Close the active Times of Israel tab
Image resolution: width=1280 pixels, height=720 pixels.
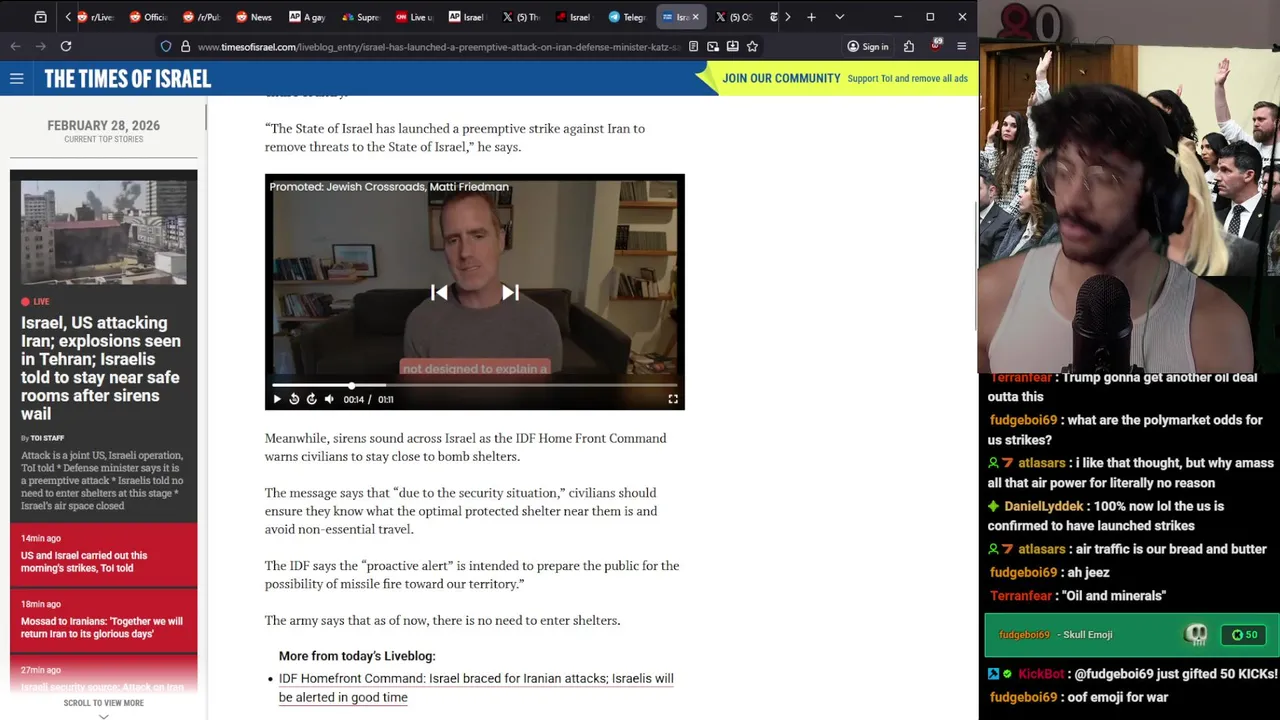coord(696,17)
